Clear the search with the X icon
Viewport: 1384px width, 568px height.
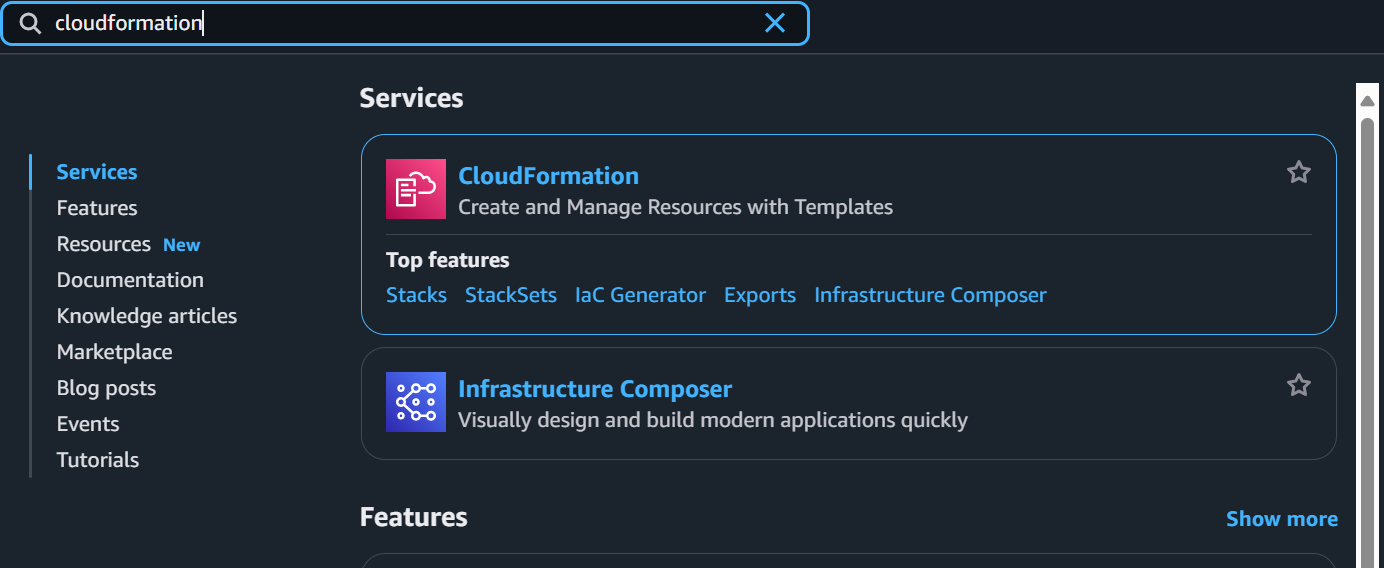[x=775, y=23]
